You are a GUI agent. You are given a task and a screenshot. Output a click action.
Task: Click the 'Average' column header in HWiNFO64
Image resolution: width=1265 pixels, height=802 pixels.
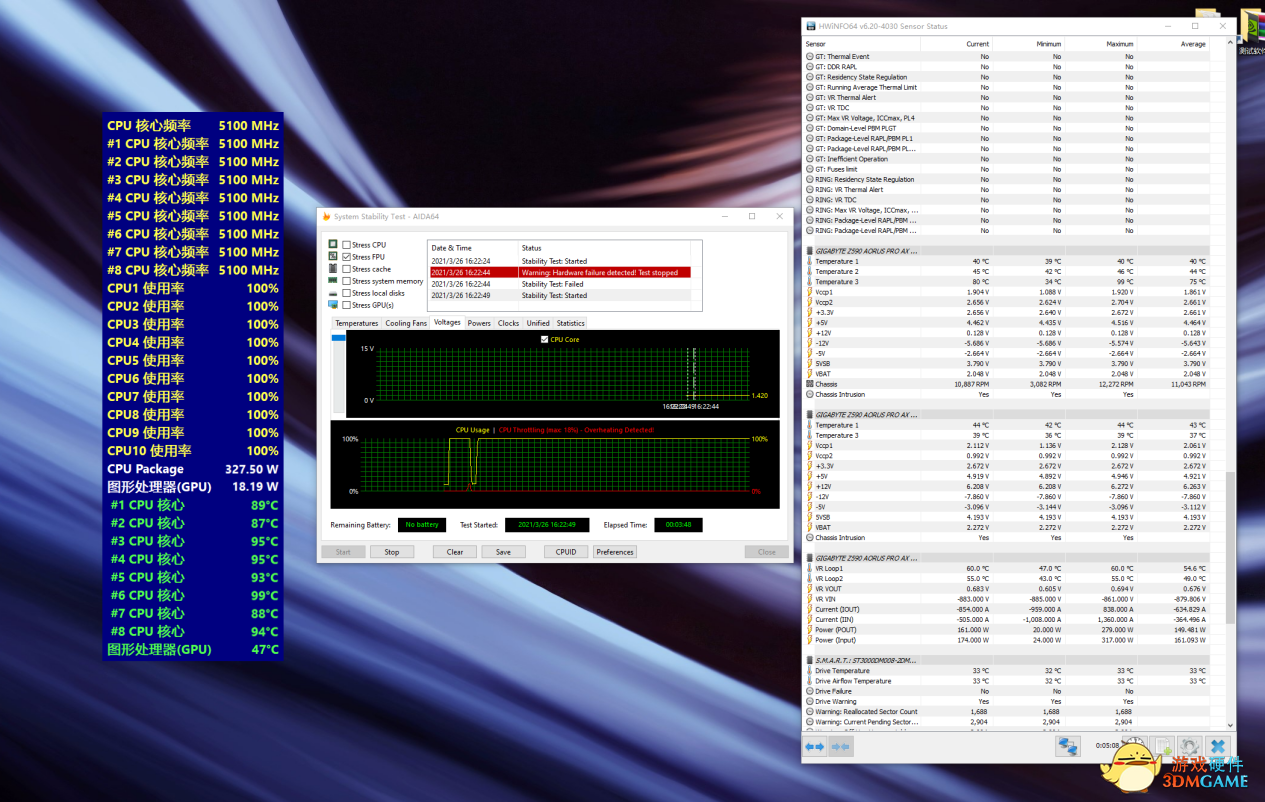pyautogui.click(x=1173, y=44)
